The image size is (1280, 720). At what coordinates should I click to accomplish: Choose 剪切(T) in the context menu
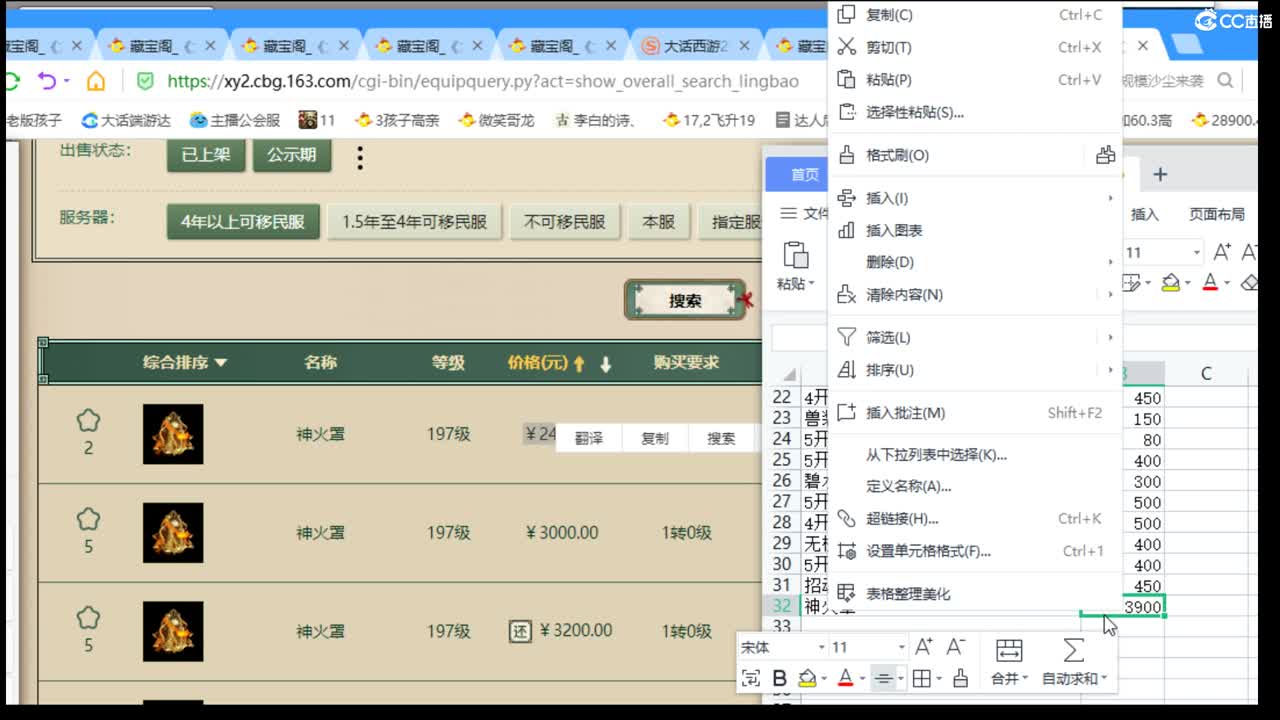click(975, 47)
